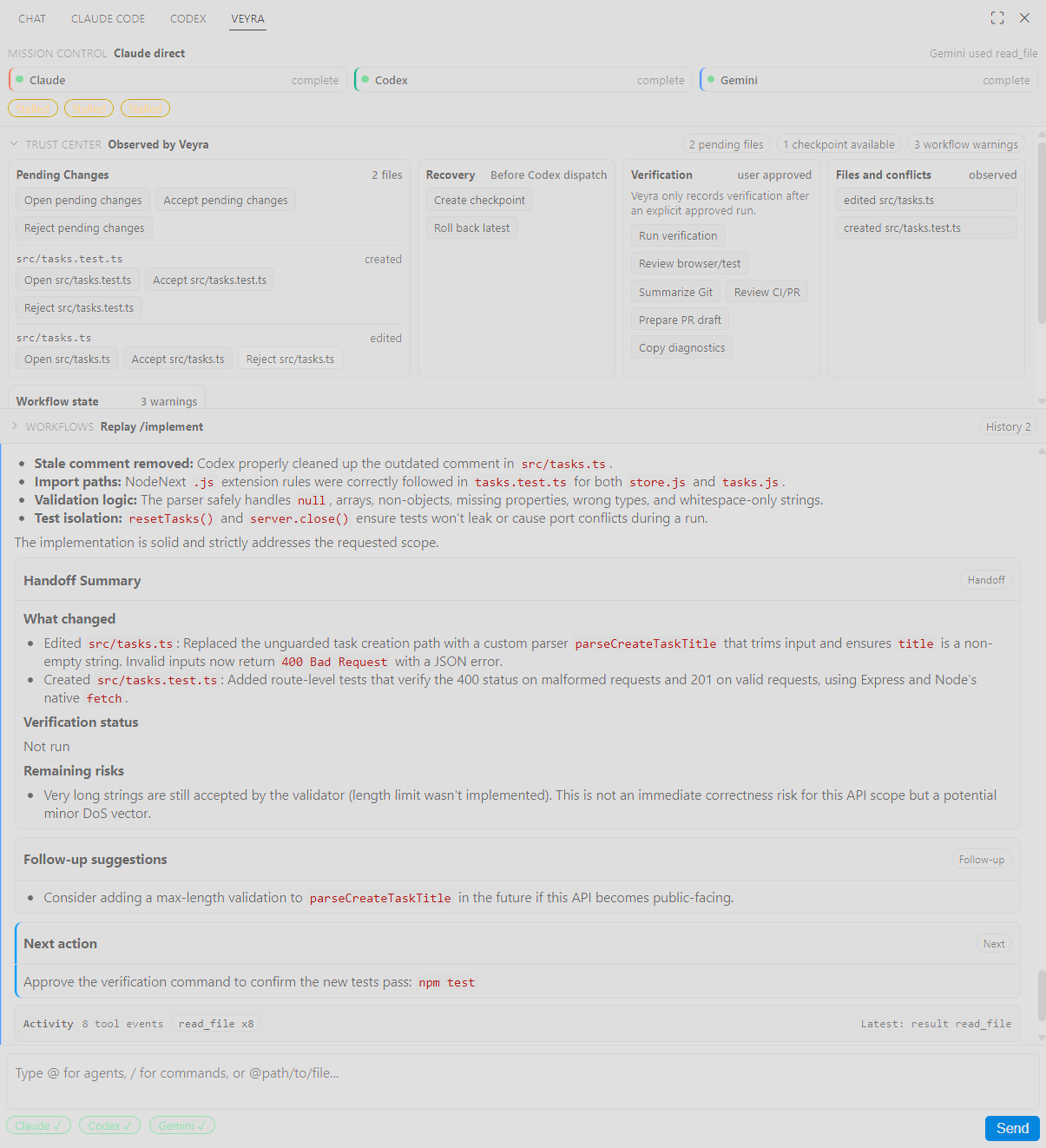The width and height of the screenshot is (1046, 1148).
Task: Click the Handoff Summary heading
Action: coord(82,580)
